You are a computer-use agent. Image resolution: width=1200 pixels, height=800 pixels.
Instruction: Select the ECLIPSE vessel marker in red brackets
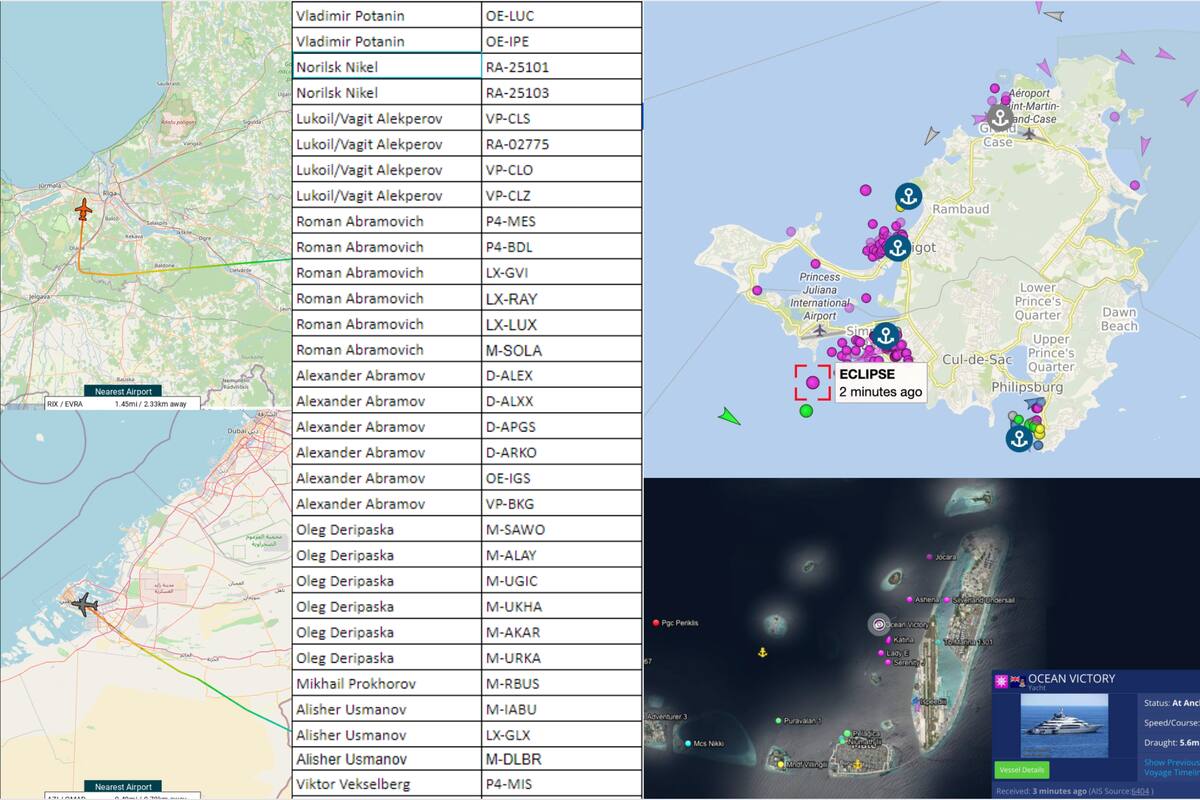812,382
